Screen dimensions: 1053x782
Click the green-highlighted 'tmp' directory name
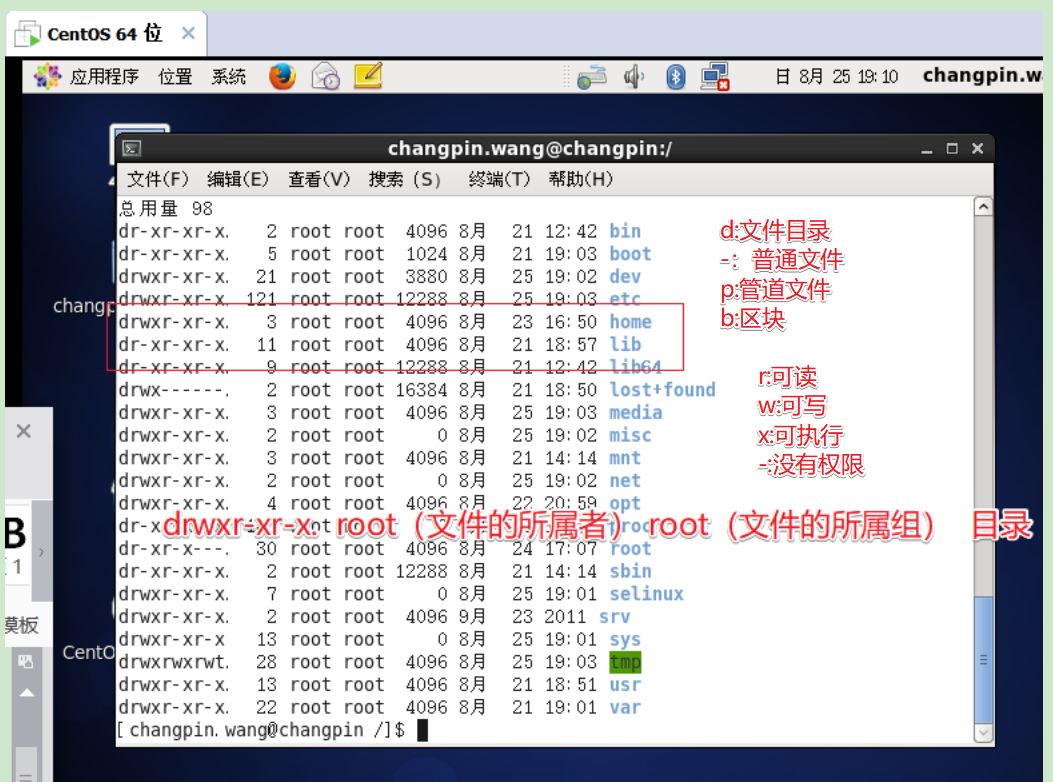click(x=625, y=662)
